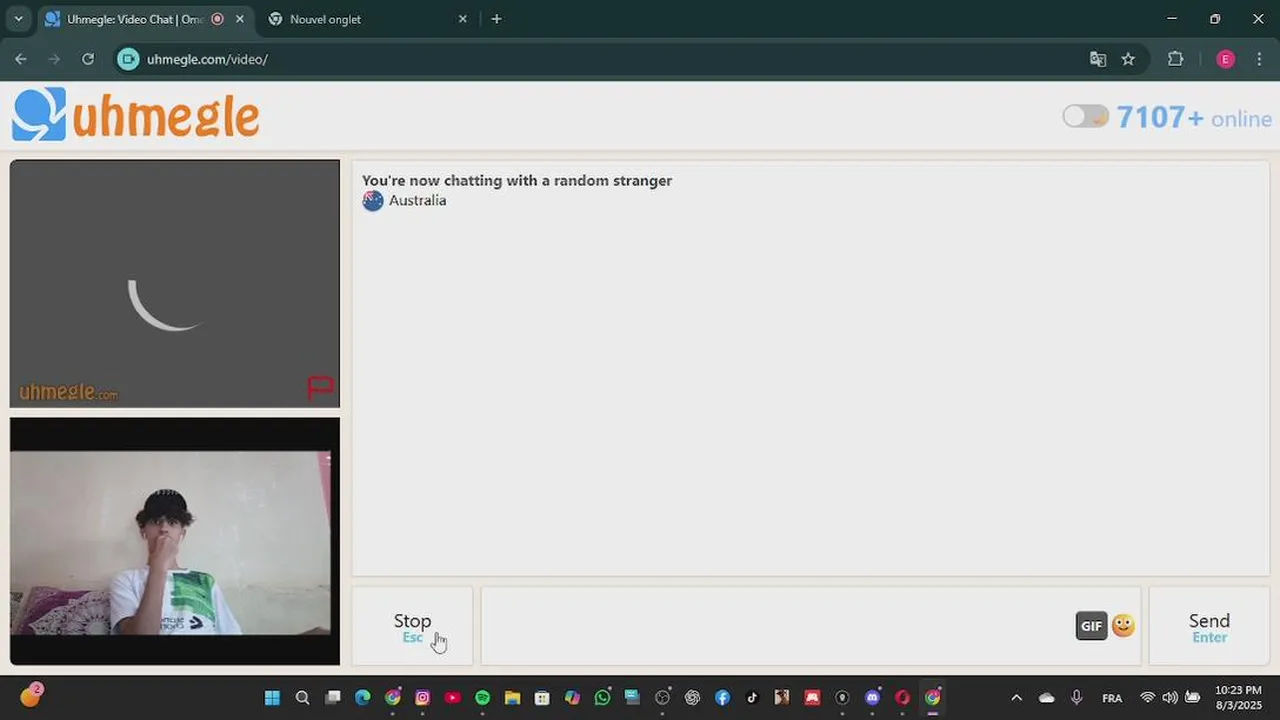Open Discord from the taskbar
Viewport: 1280px width, 720px height.
[x=872, y=698]
